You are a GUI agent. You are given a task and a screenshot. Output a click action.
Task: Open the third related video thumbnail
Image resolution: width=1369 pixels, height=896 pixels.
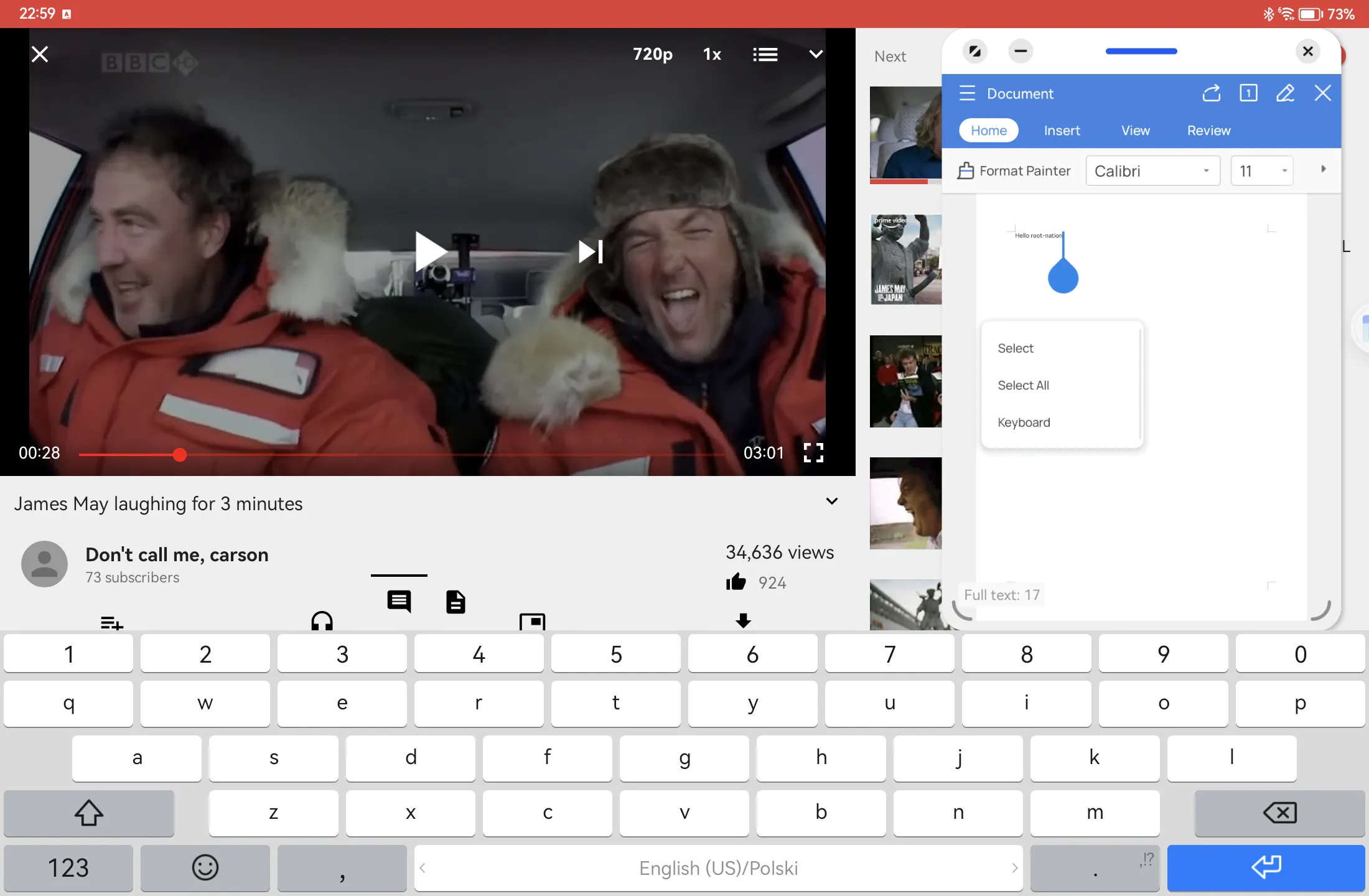pos(905,381)
